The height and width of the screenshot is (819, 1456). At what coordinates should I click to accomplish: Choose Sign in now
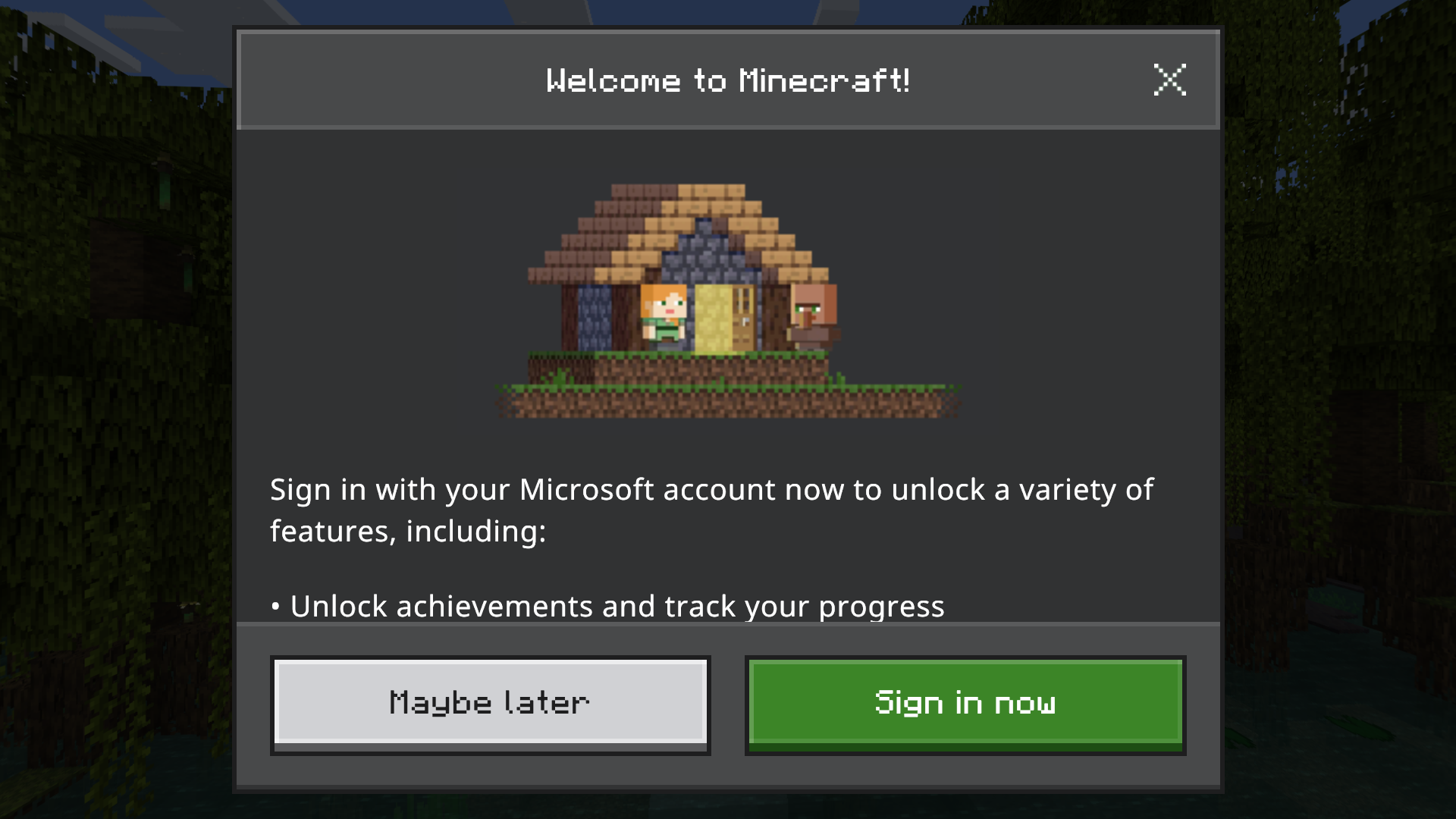[965, 704]
